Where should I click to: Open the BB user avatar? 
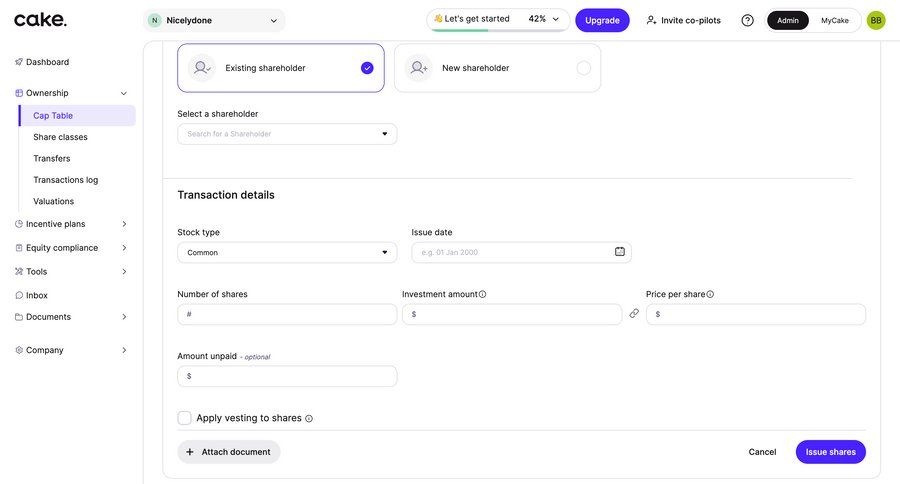point(875,20)
